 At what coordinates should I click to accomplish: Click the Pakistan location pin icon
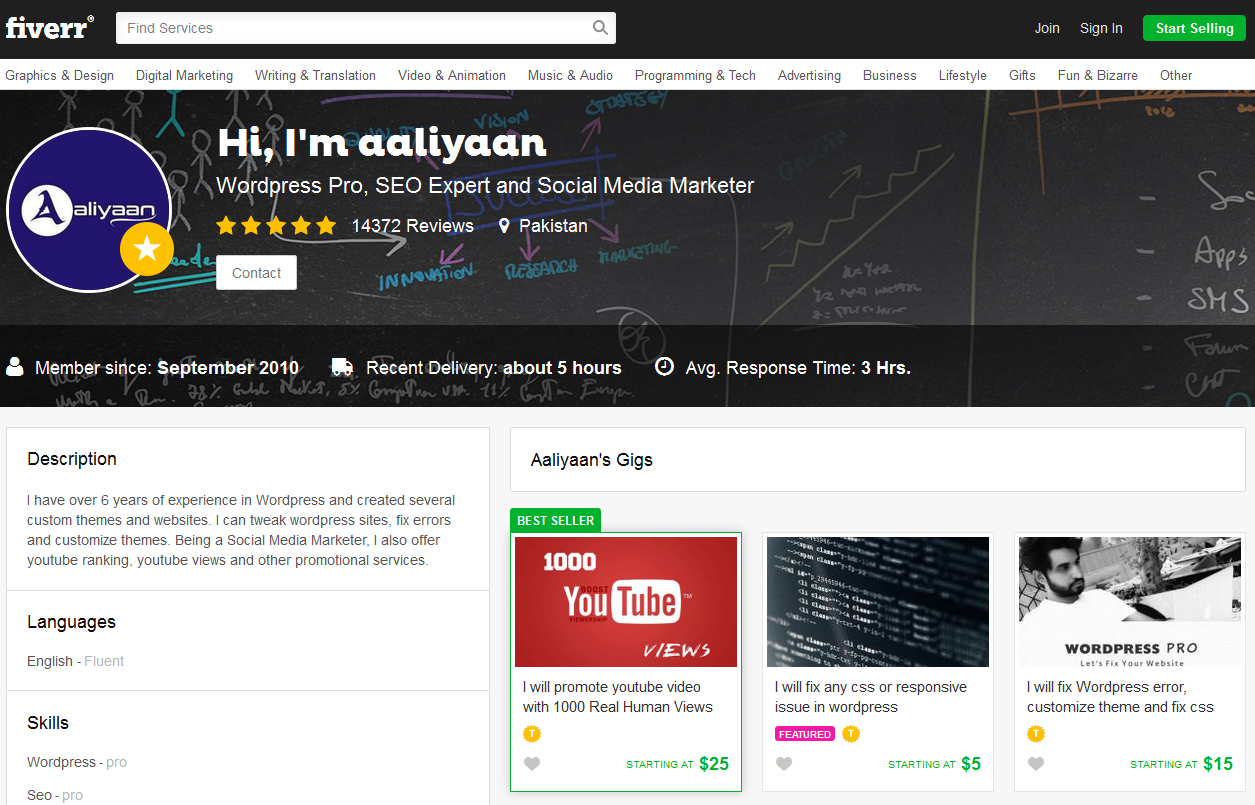pyautogui.click(x=504, y=226)
